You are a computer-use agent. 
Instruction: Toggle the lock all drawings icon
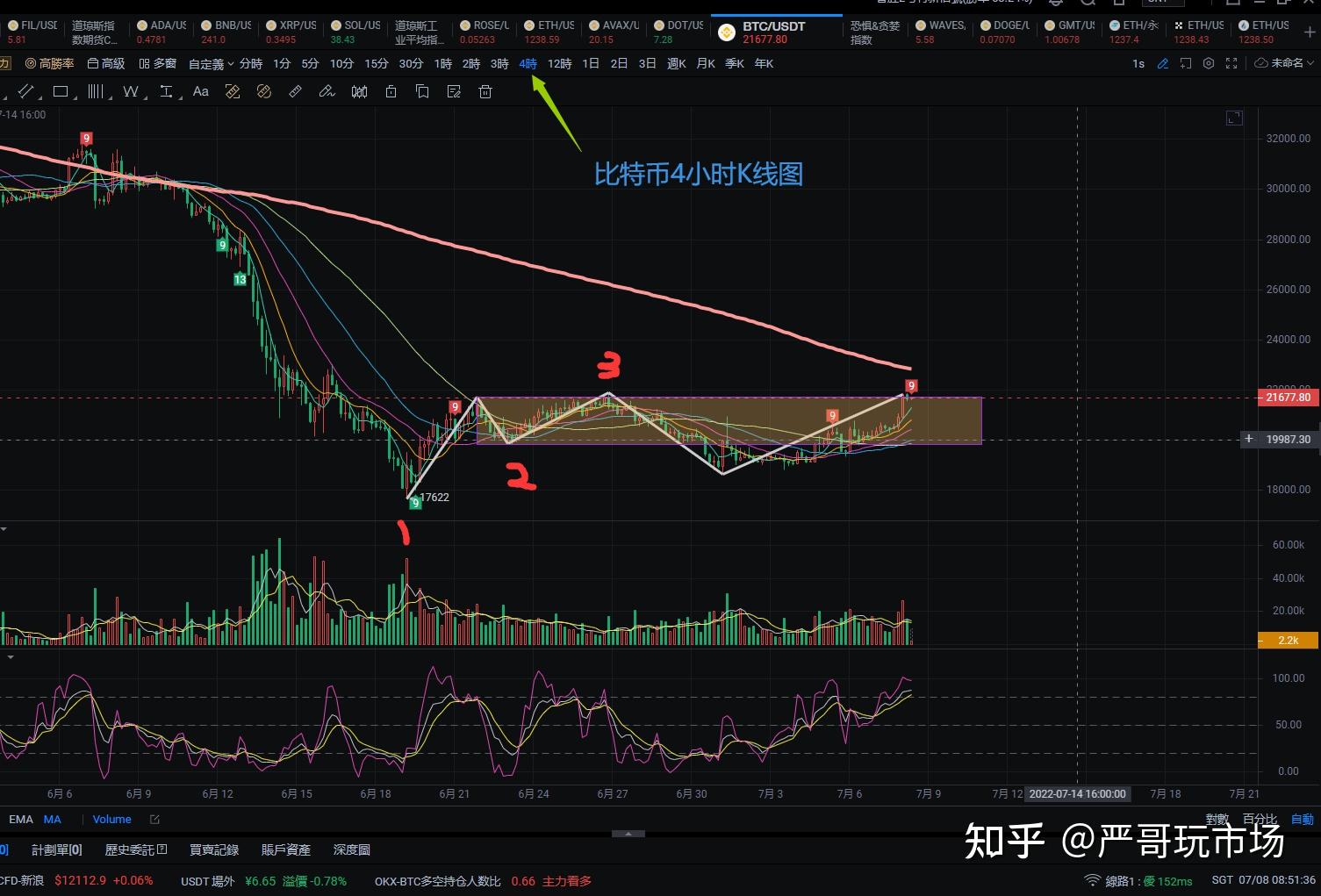[x=391, y=90]
